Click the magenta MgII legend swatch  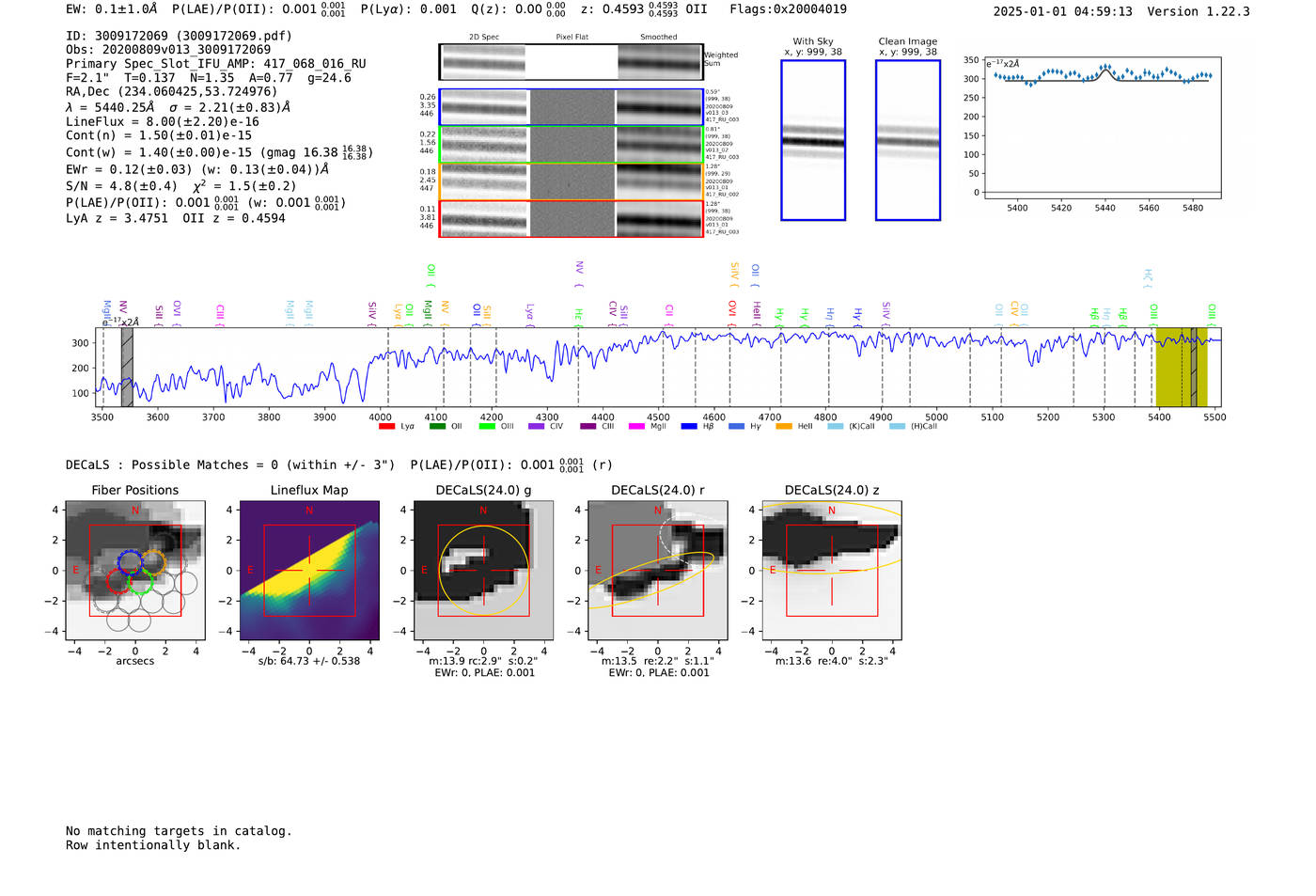pos(637,427)
